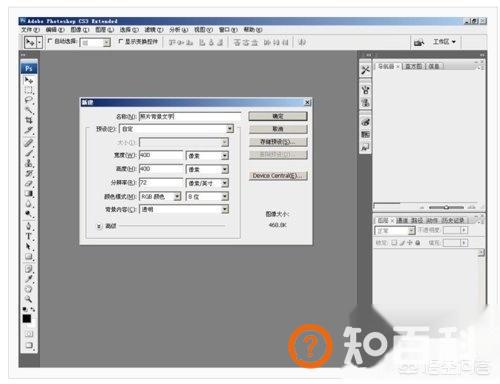Switch to the Channels tab
Screen dimensions: 500x384
402,220
